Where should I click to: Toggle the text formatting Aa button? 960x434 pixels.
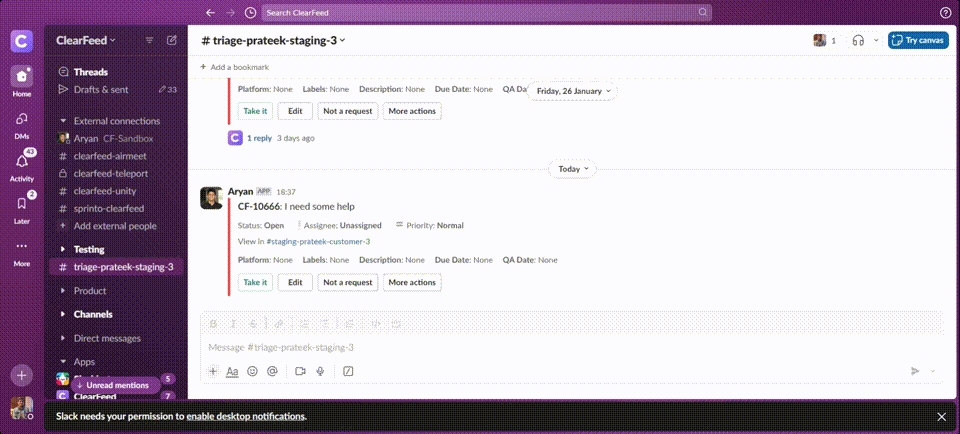(x=232, y=371)
